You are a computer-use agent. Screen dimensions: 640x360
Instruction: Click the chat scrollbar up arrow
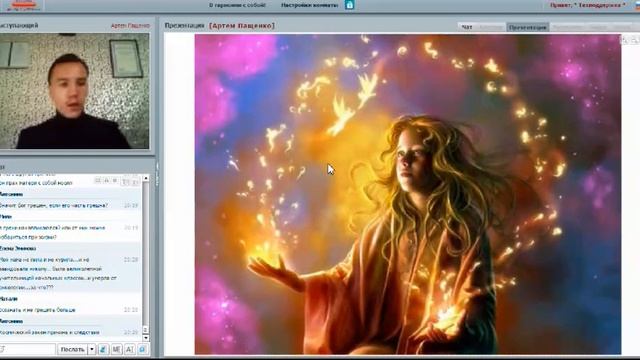pyautogui.click(x=146, y=178)
